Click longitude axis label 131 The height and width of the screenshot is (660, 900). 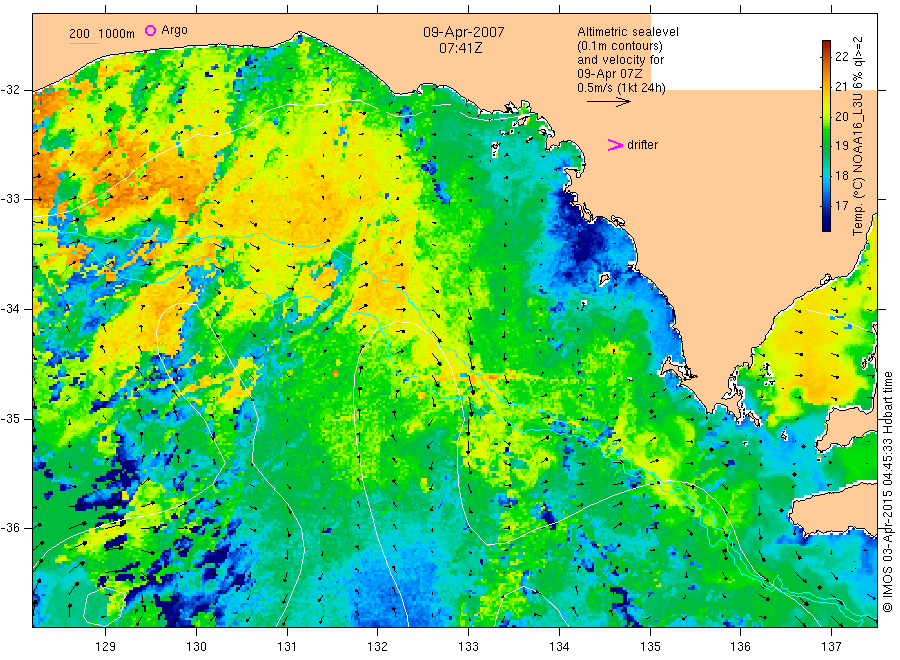pos(287,646)
